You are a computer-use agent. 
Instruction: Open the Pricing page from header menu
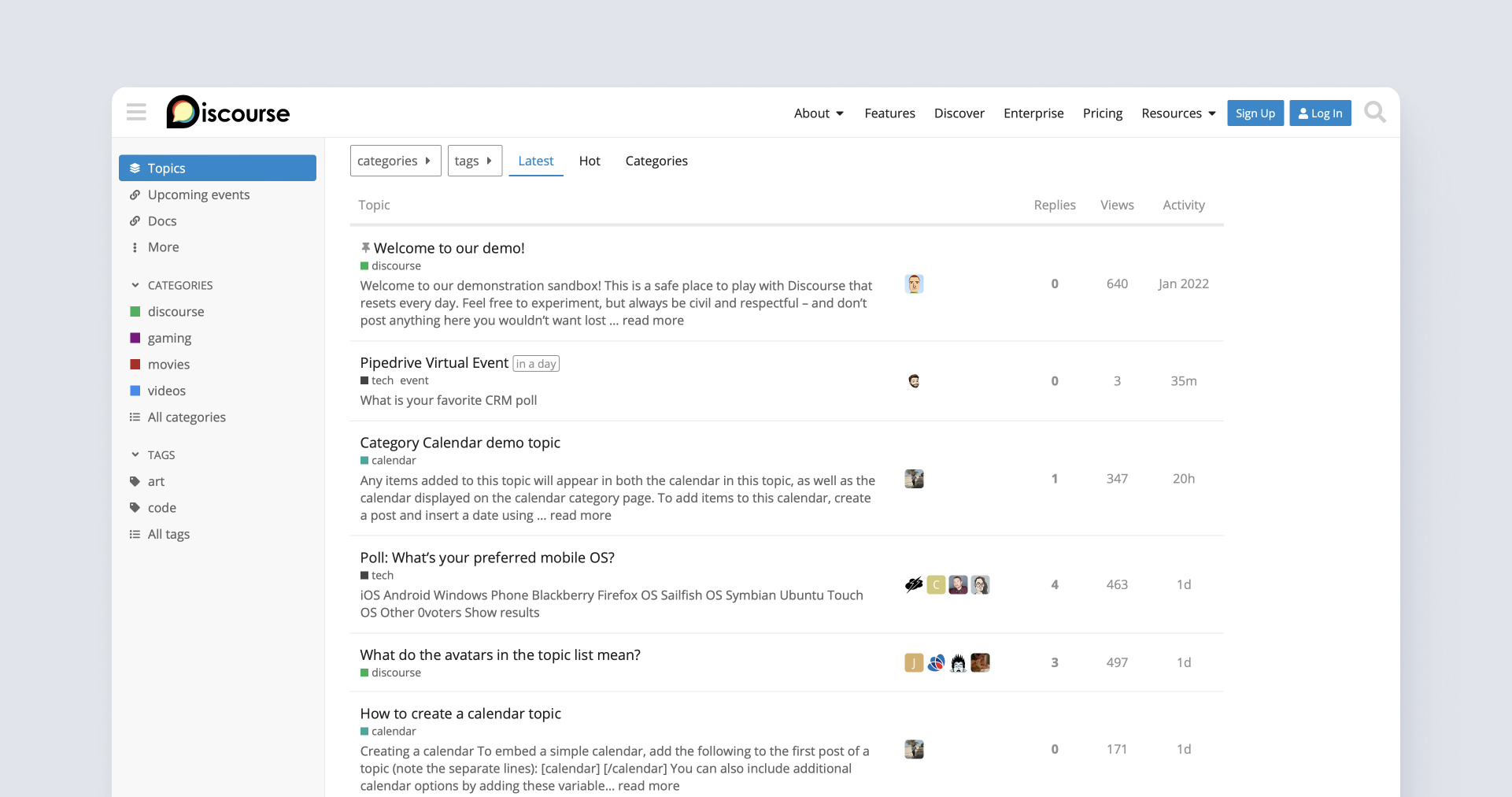[1102, 113]
